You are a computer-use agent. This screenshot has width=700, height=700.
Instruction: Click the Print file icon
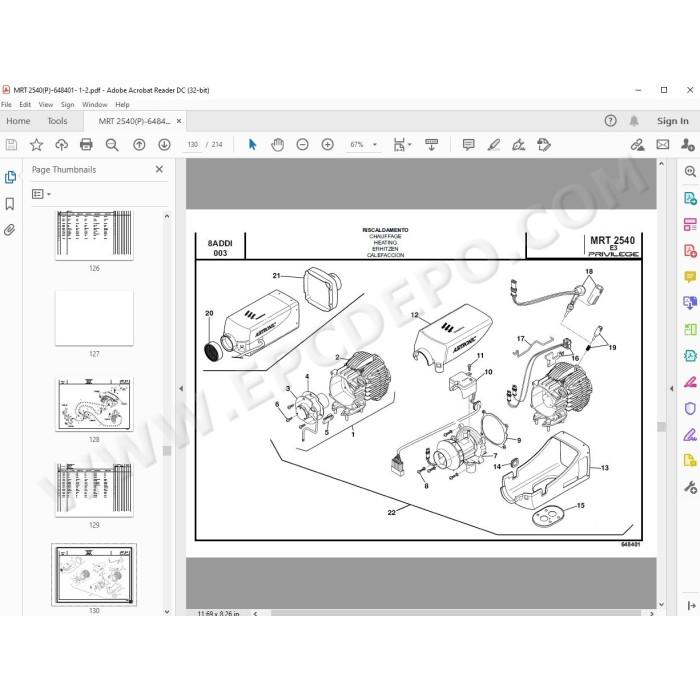tap(86, 145)
